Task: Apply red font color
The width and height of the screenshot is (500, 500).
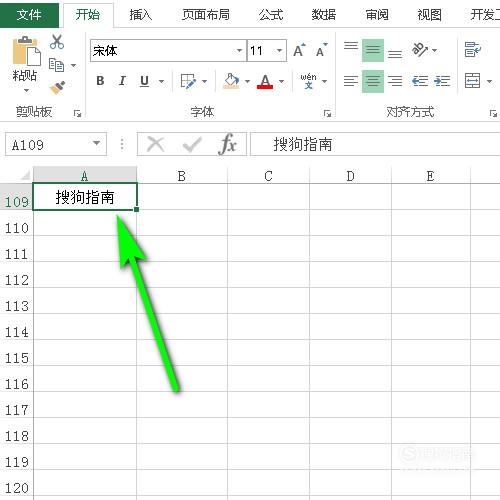Action: point(265,81)
